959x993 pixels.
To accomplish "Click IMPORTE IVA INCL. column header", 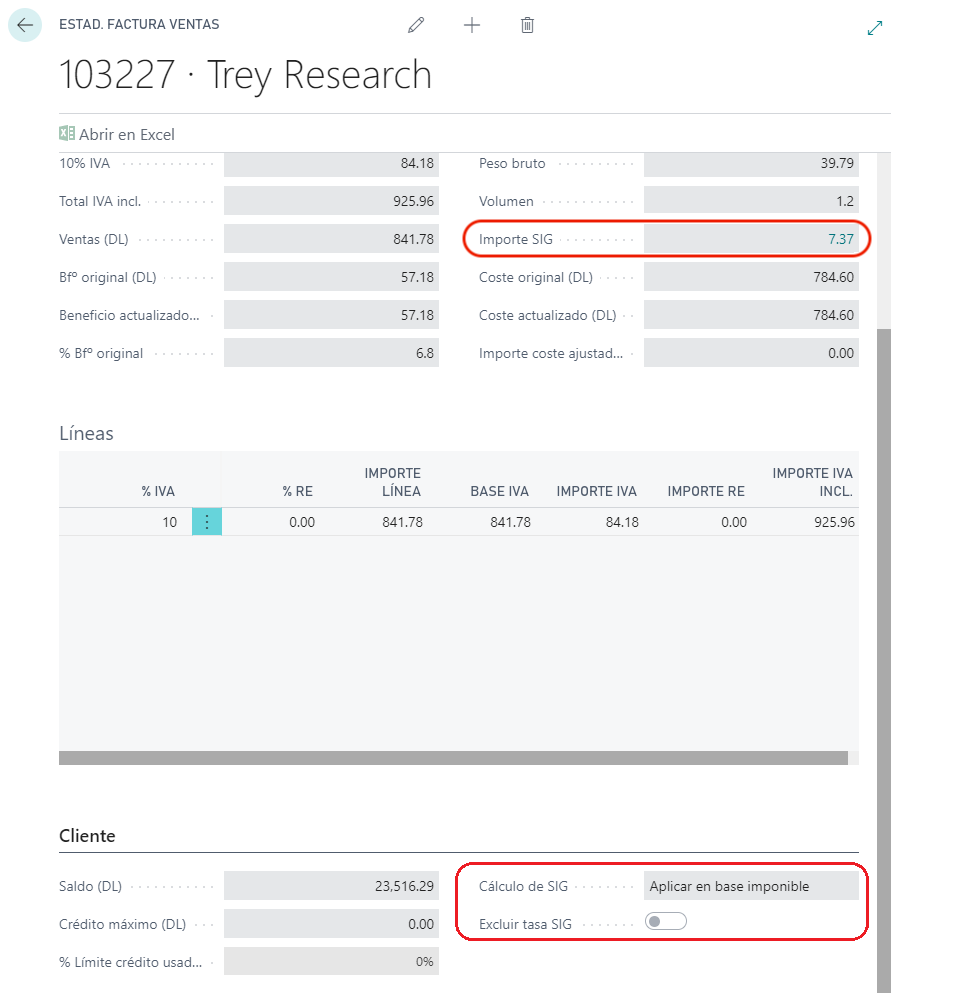I will [813, 483].
